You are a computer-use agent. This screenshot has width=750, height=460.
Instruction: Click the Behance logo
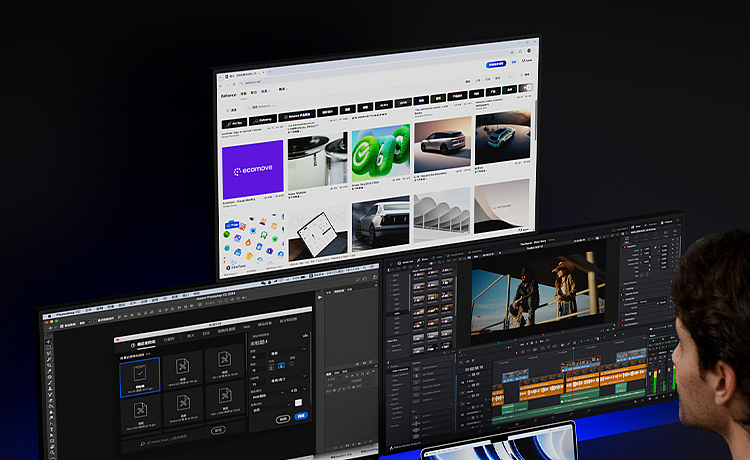[229, 95]
